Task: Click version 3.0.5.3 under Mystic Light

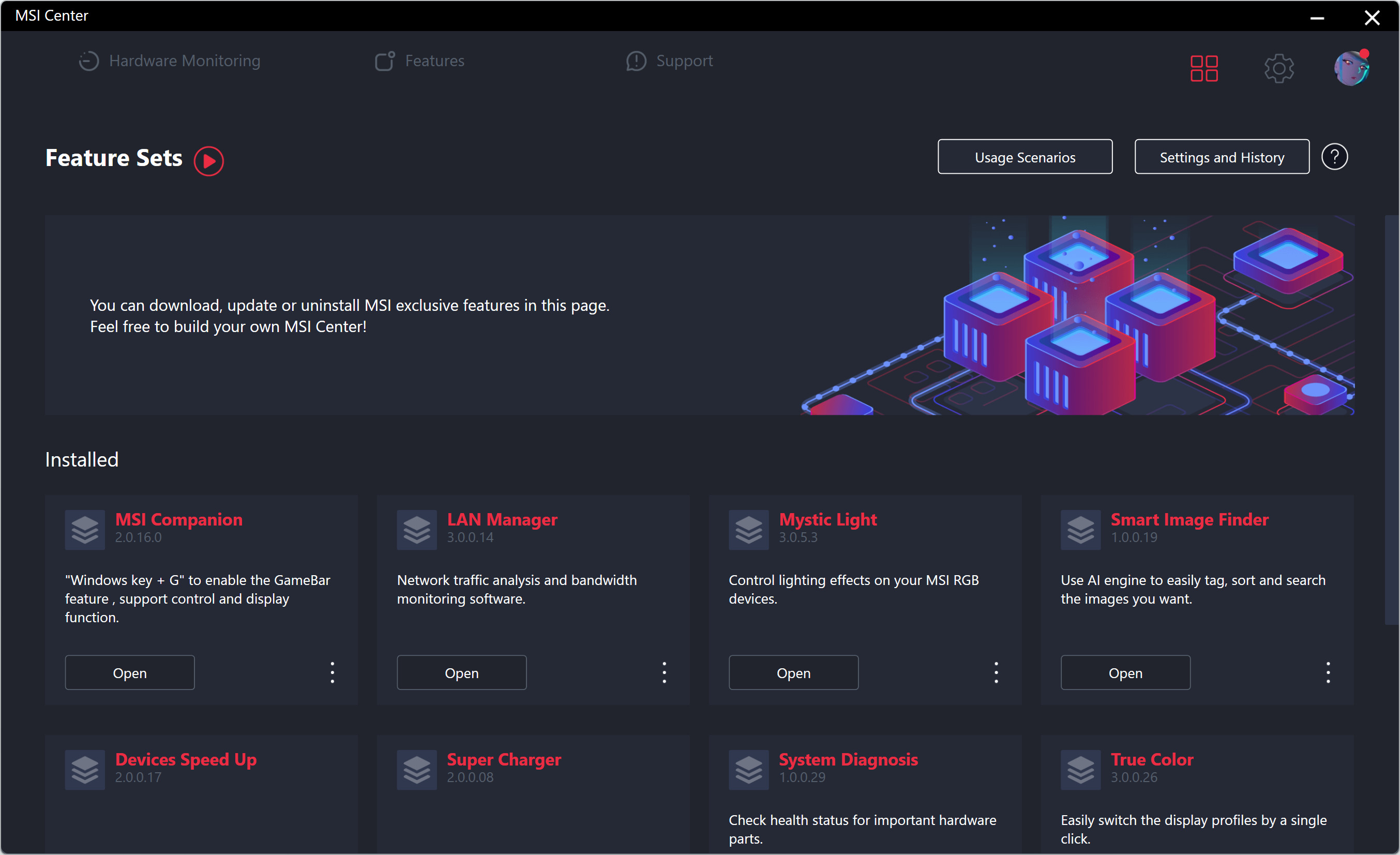Action: (797, 537)
